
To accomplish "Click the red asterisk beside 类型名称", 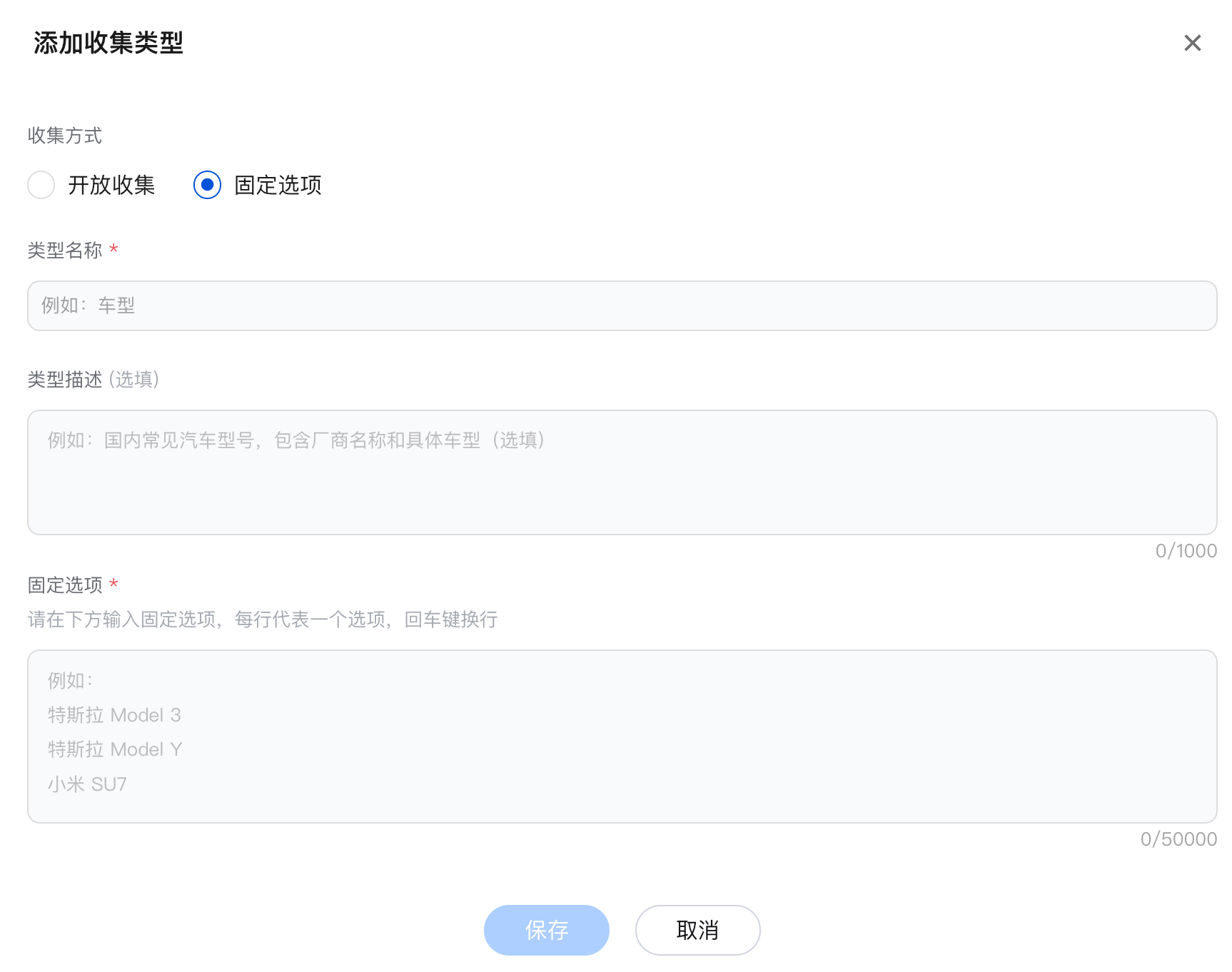I will click(x=113, y=250).
